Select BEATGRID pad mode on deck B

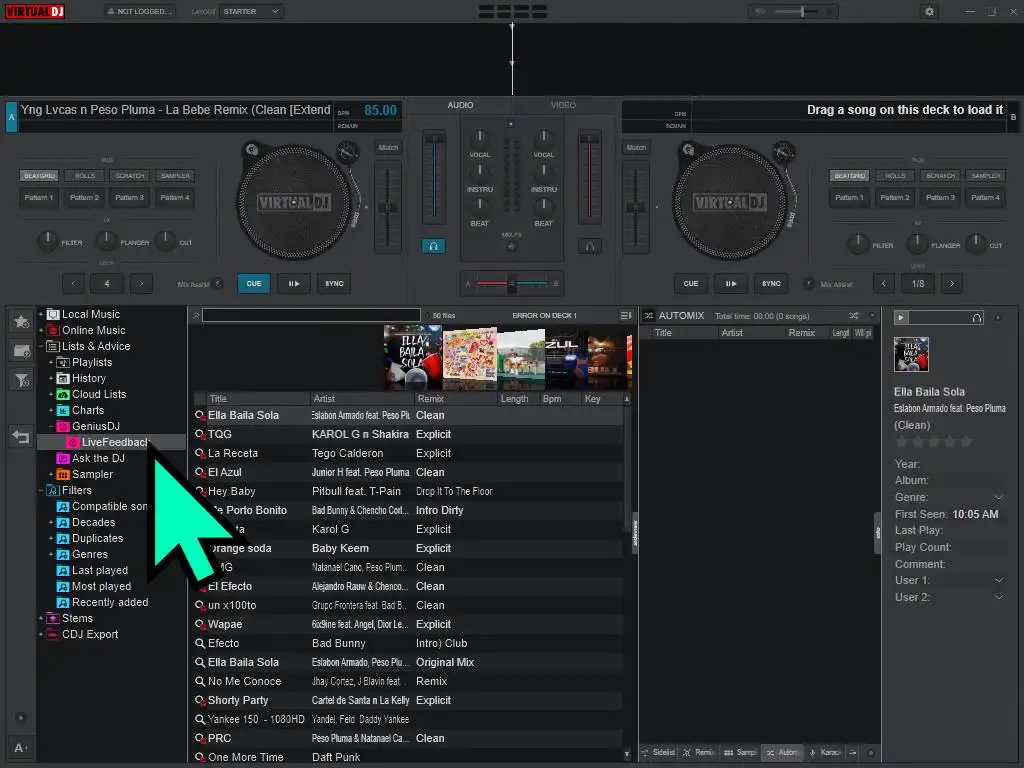(x=849, y=176)
